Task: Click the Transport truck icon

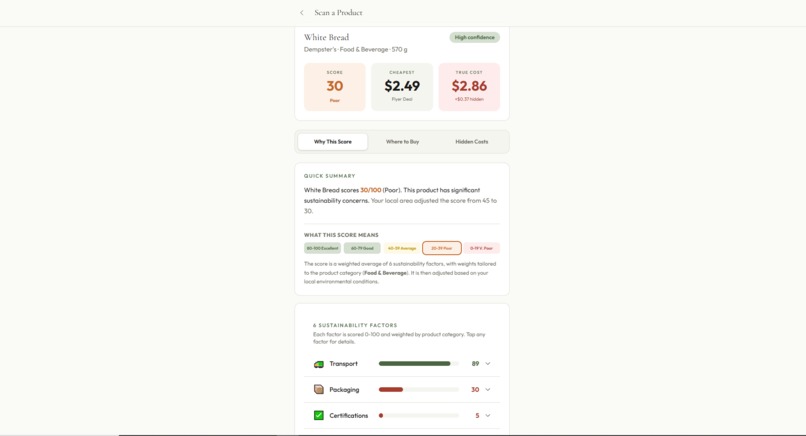Action: 319,364
